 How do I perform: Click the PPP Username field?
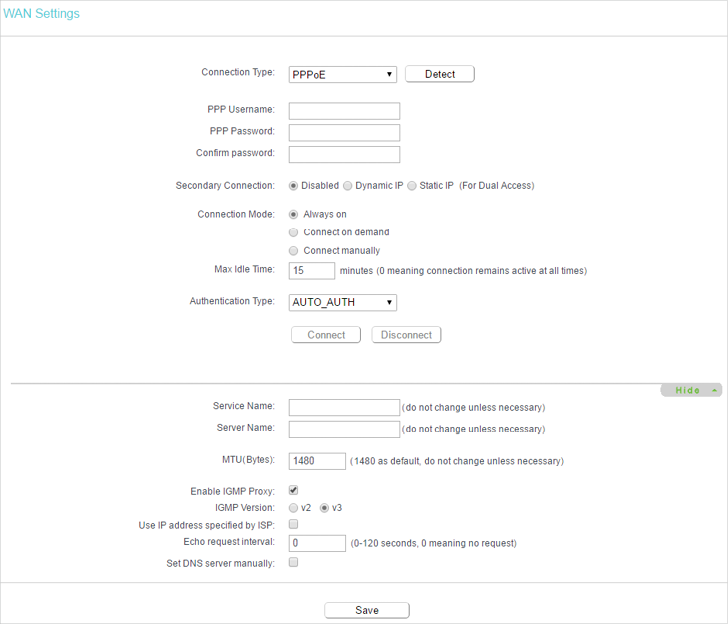(344, 111)
